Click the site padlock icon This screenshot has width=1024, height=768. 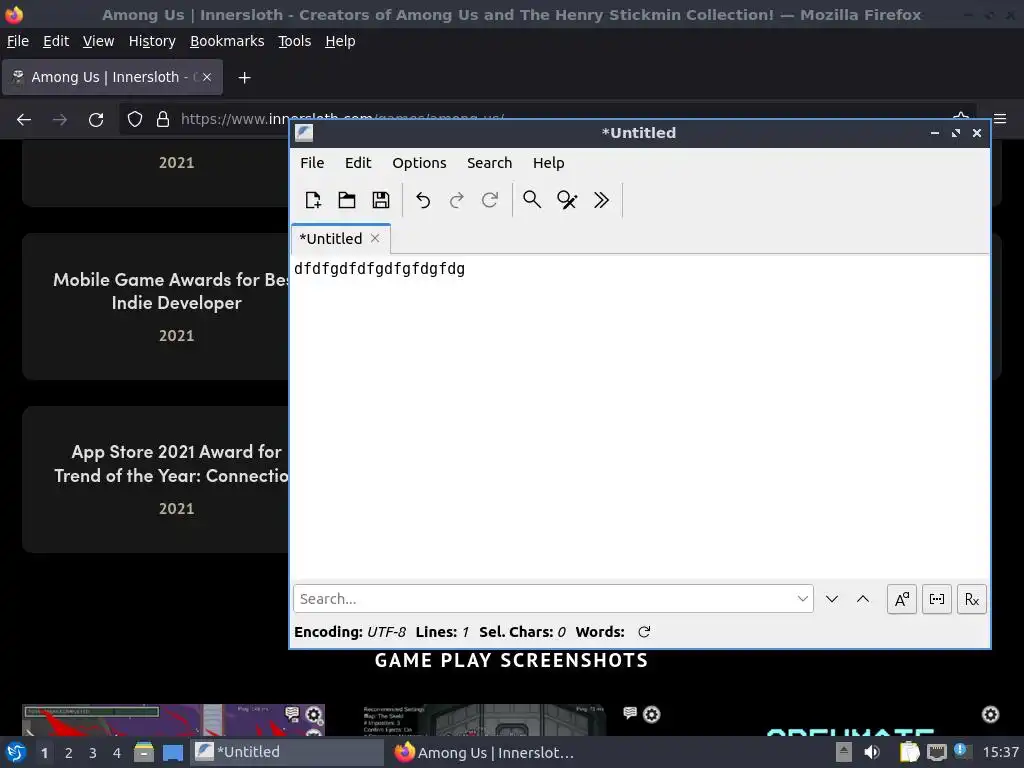pyautogui.click(x=163, y=120)
